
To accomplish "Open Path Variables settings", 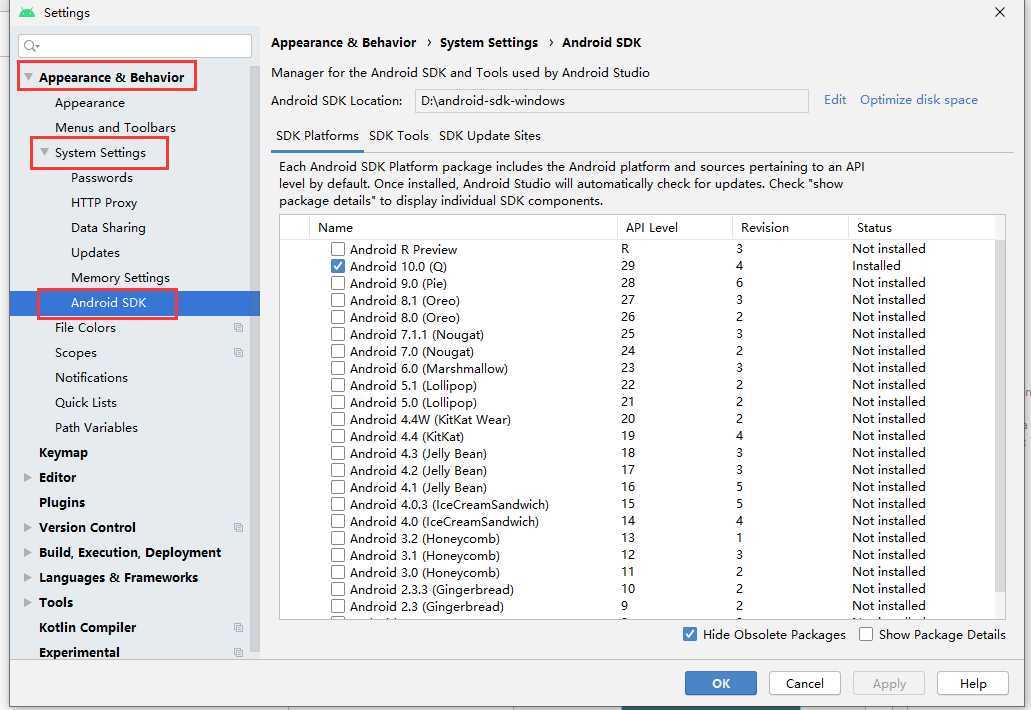I will click(x=96, y=427).
